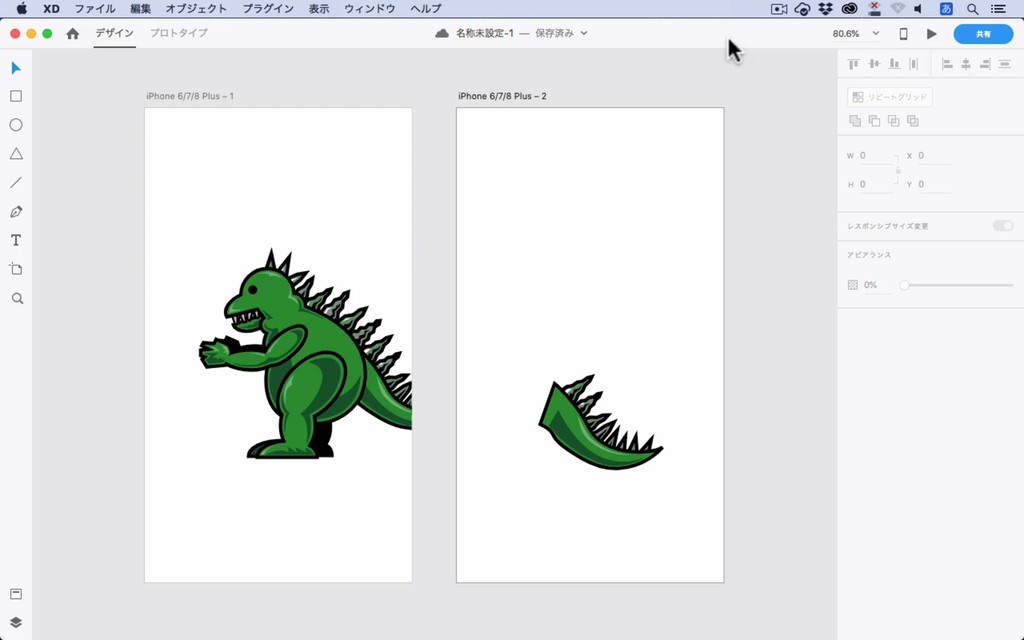Select the Artboard tool
Image resolution: width=1024 pixels, height=640 pixels.
click(x=16, y=269)
